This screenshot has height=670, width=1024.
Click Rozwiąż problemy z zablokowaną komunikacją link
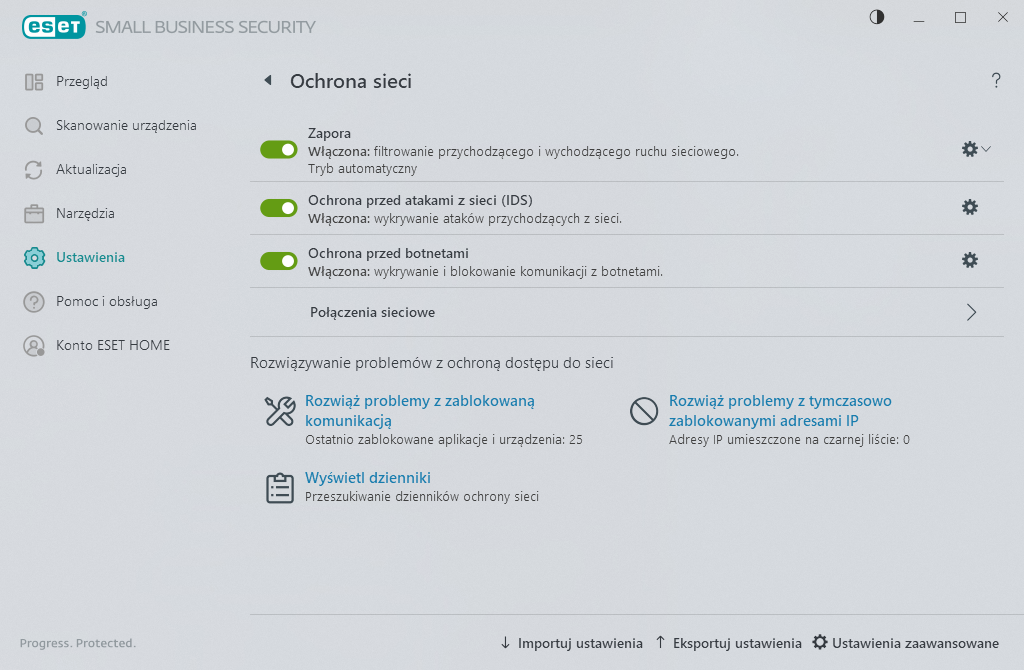419,411
